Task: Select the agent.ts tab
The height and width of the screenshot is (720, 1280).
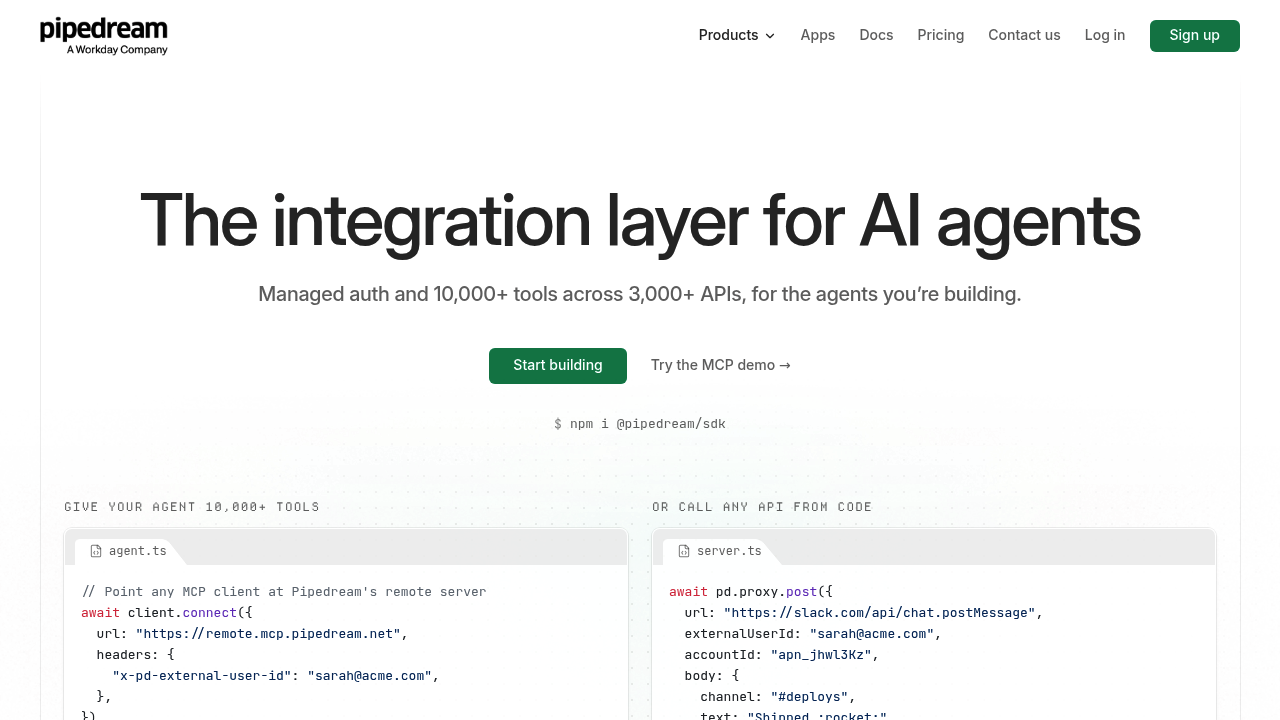Action: point(128,551)
